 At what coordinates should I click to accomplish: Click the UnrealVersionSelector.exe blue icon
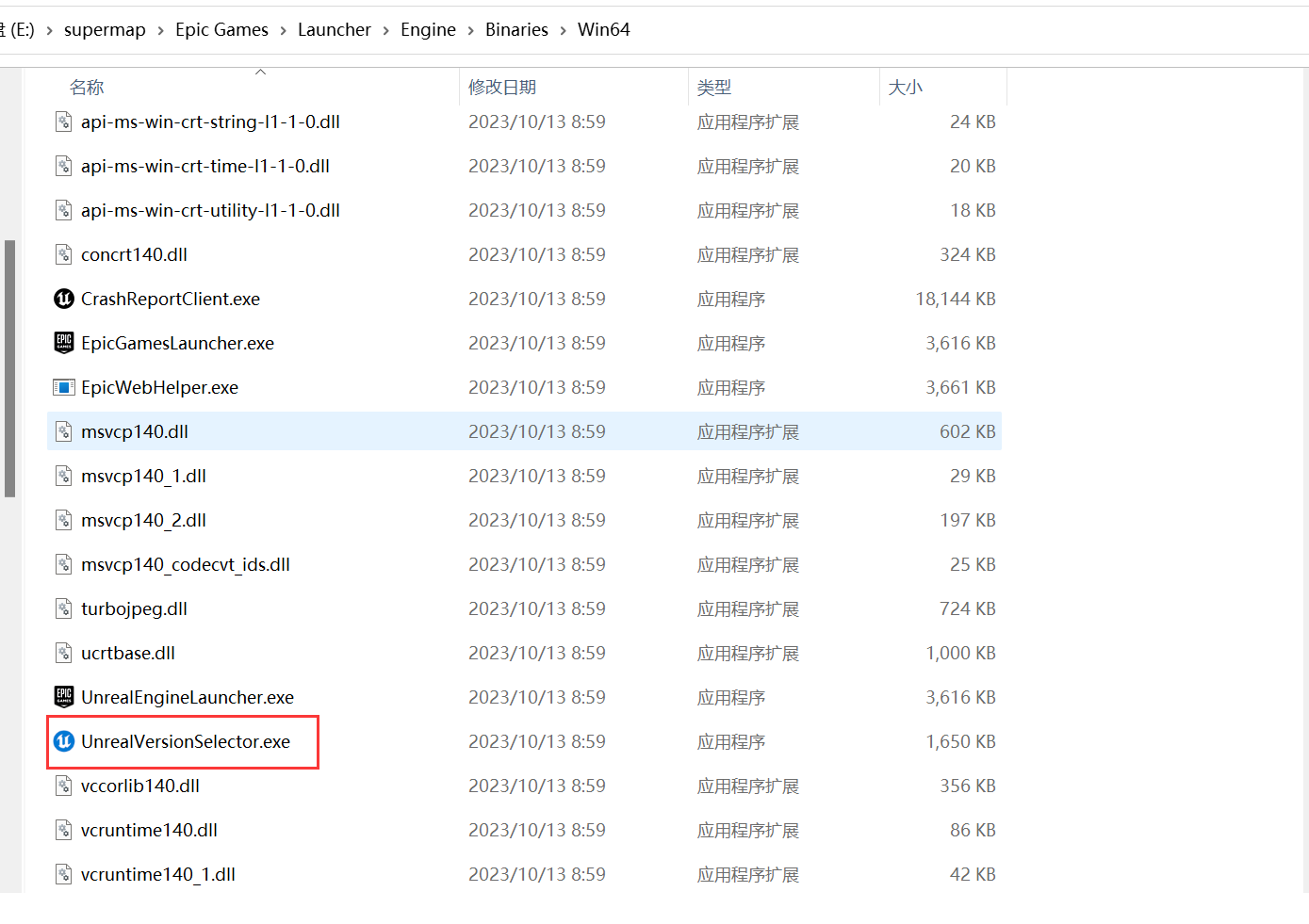[x=64, y=741]
